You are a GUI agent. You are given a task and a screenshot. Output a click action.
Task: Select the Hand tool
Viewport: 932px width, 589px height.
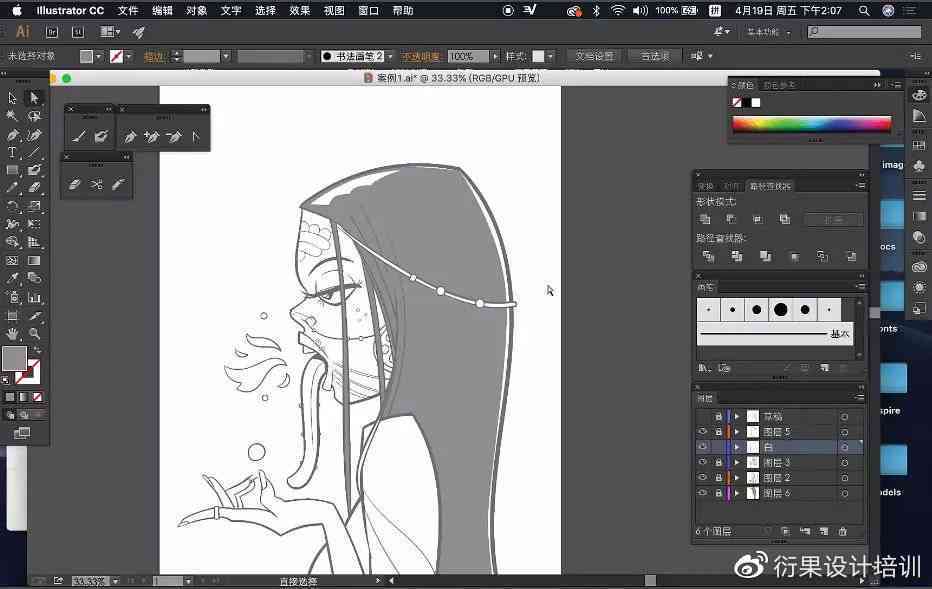point(12,333)
